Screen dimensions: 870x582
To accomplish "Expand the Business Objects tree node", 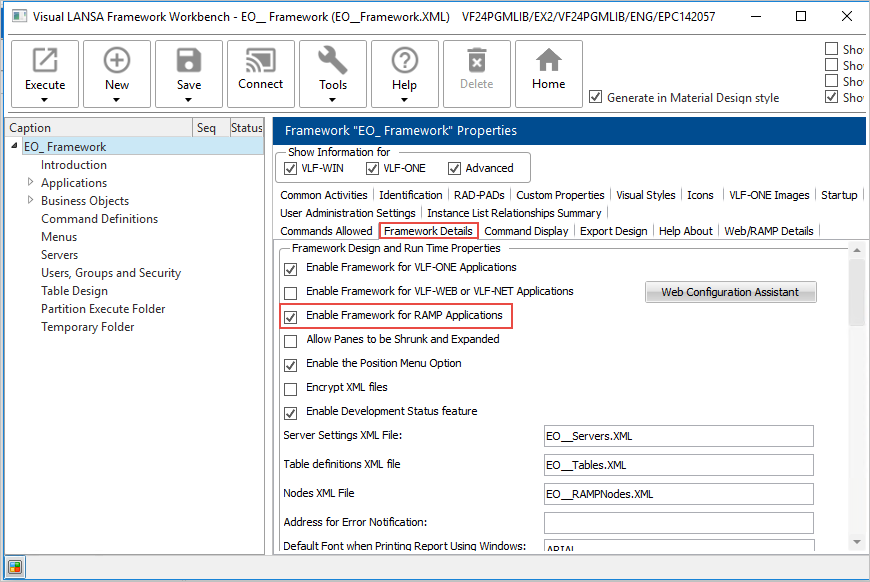I will (31, 201).
